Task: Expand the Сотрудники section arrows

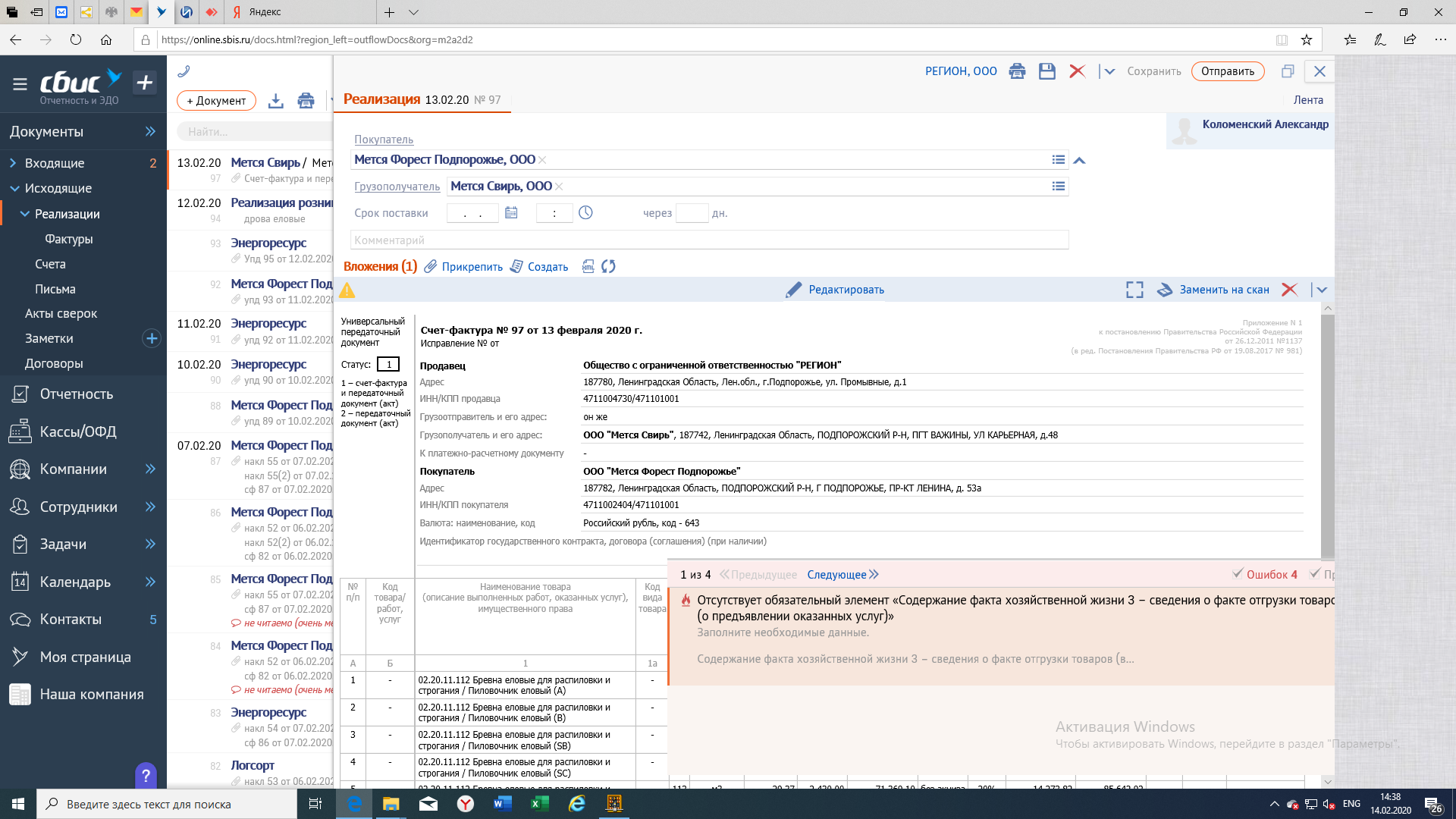Action: (150, 507)
